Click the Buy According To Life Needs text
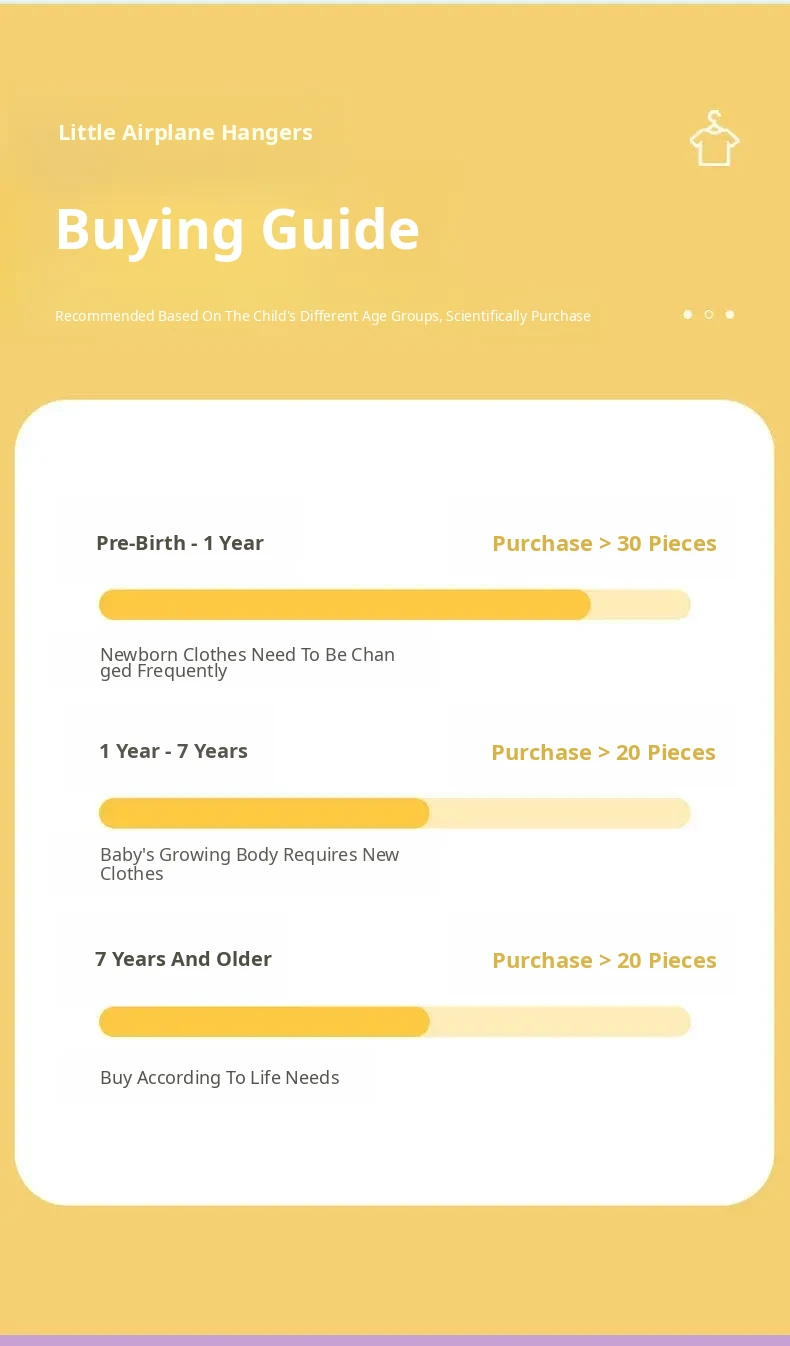The image size is (790, 1346). pos(219,1077)
